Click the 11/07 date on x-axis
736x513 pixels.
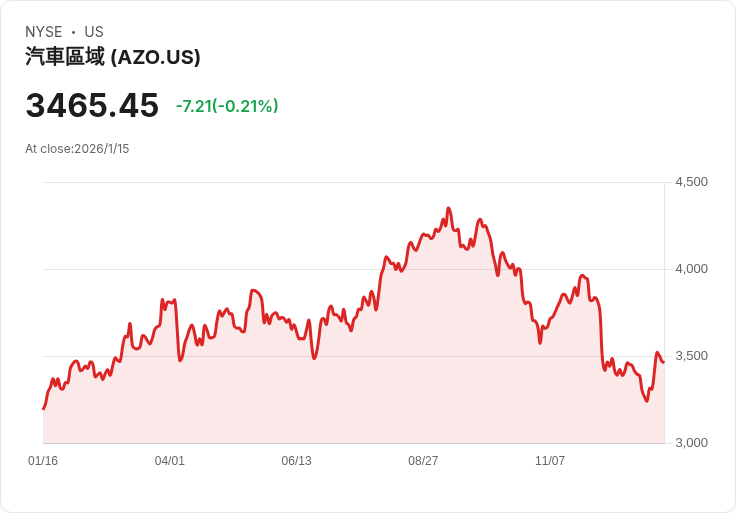550,461
